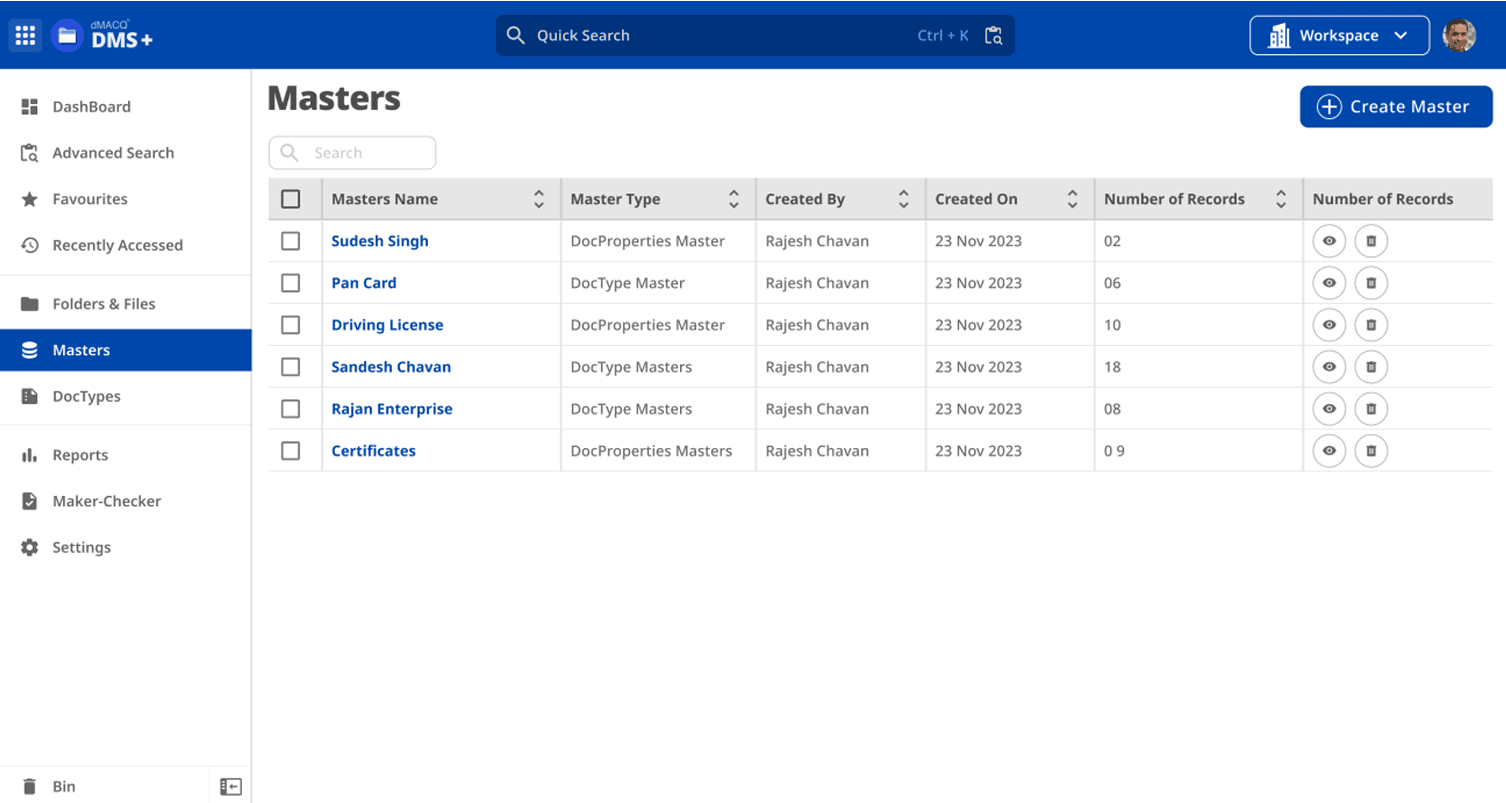Delete the Sandesh Chavan master
Viewport: 1506px width, 803px height.
[1371, 367]
